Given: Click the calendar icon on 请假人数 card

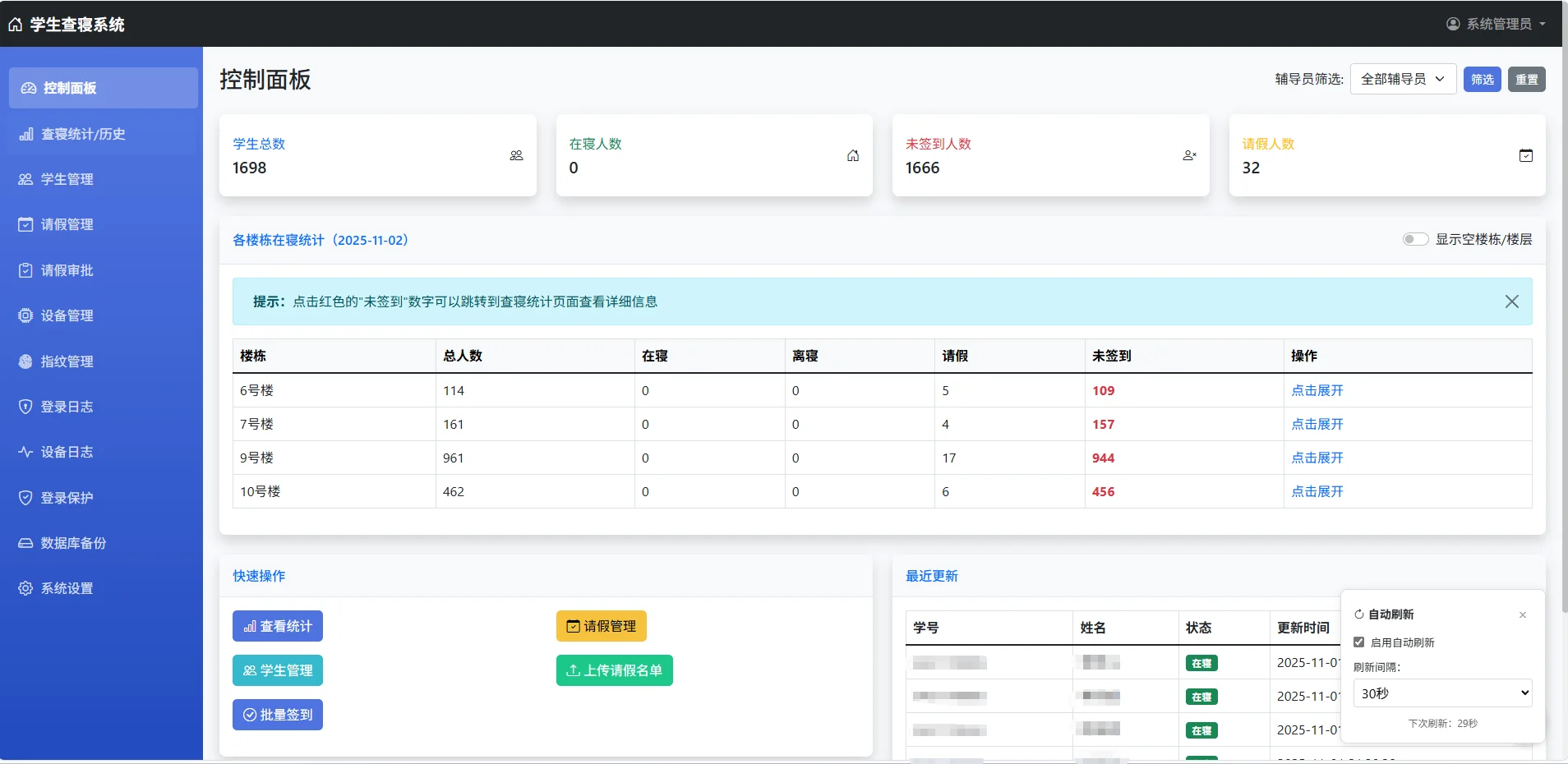Looking at the screenshot, I should click(1526, 155).
